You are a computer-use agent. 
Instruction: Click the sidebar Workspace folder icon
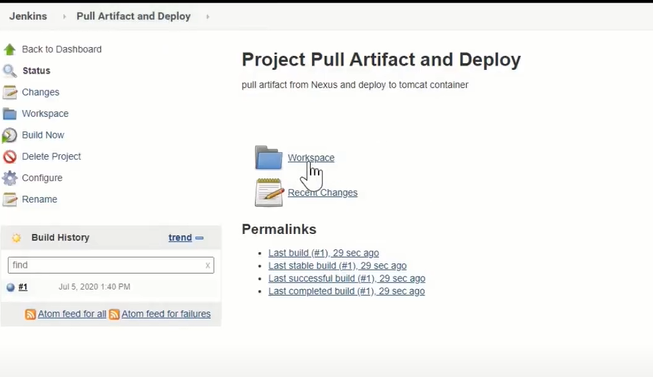coord(10,114)
